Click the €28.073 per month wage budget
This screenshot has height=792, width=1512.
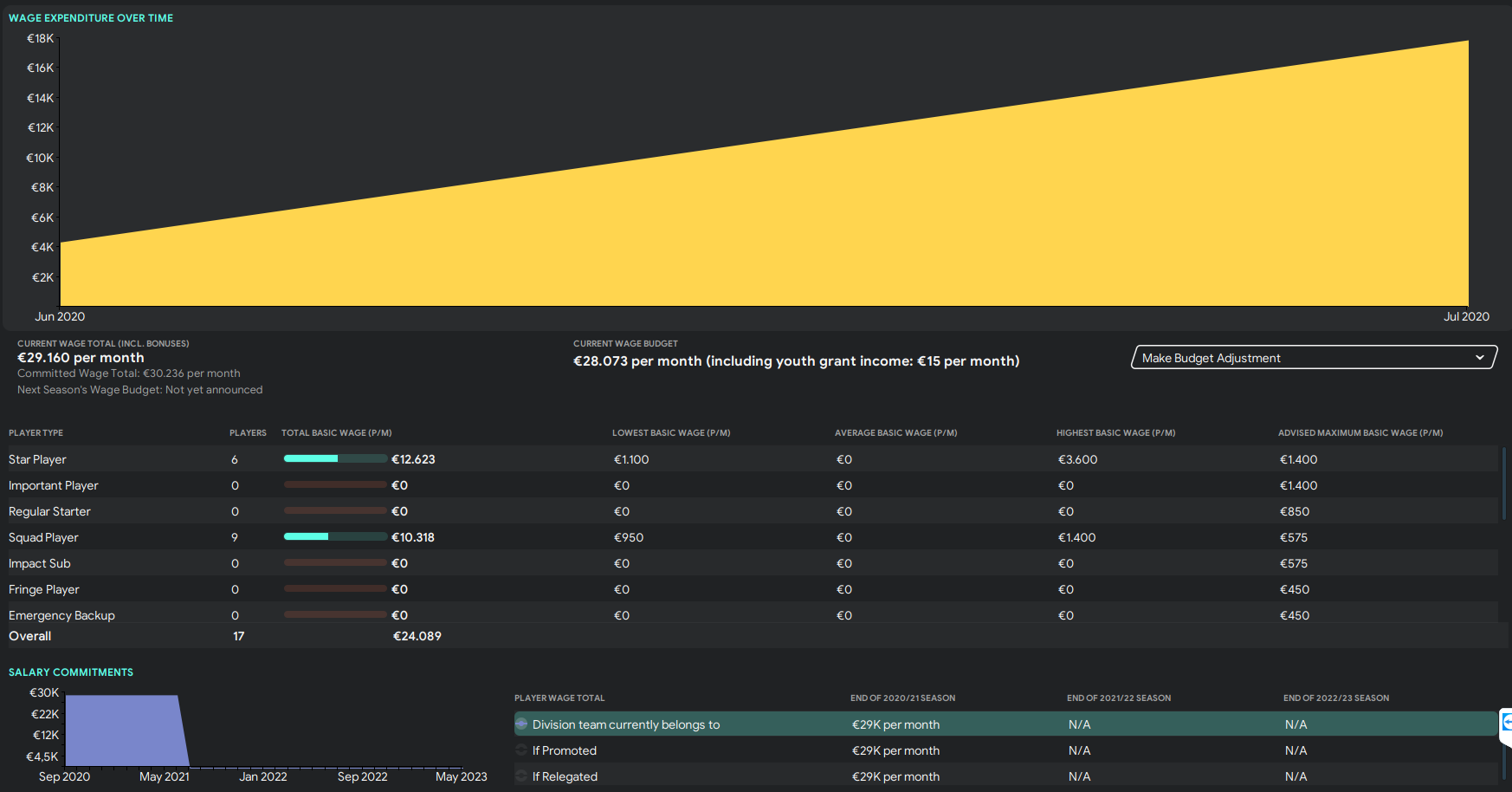(x=796, y=361)
